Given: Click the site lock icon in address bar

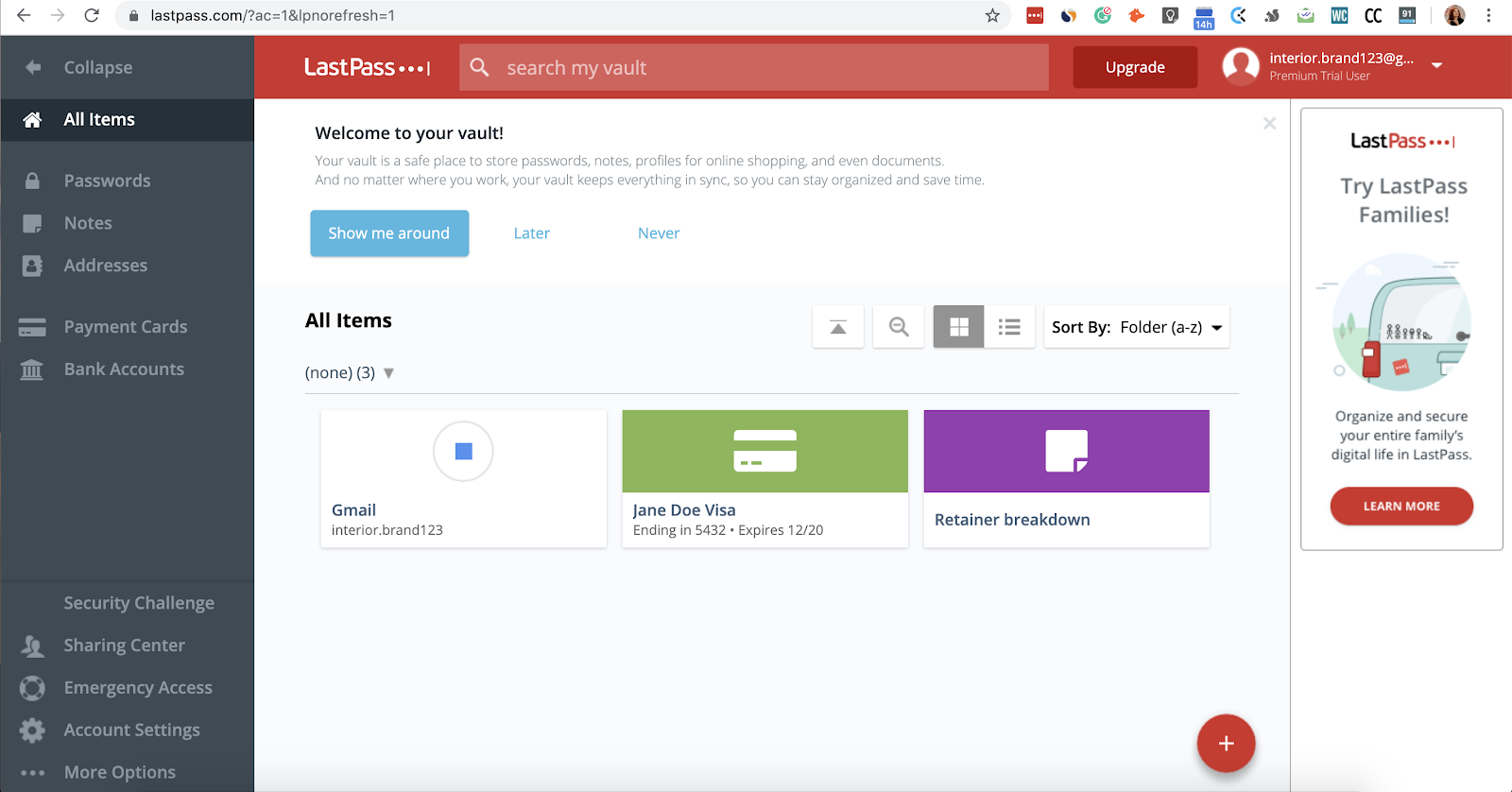Looking at the screenshot, I should [x=133, y=16].
